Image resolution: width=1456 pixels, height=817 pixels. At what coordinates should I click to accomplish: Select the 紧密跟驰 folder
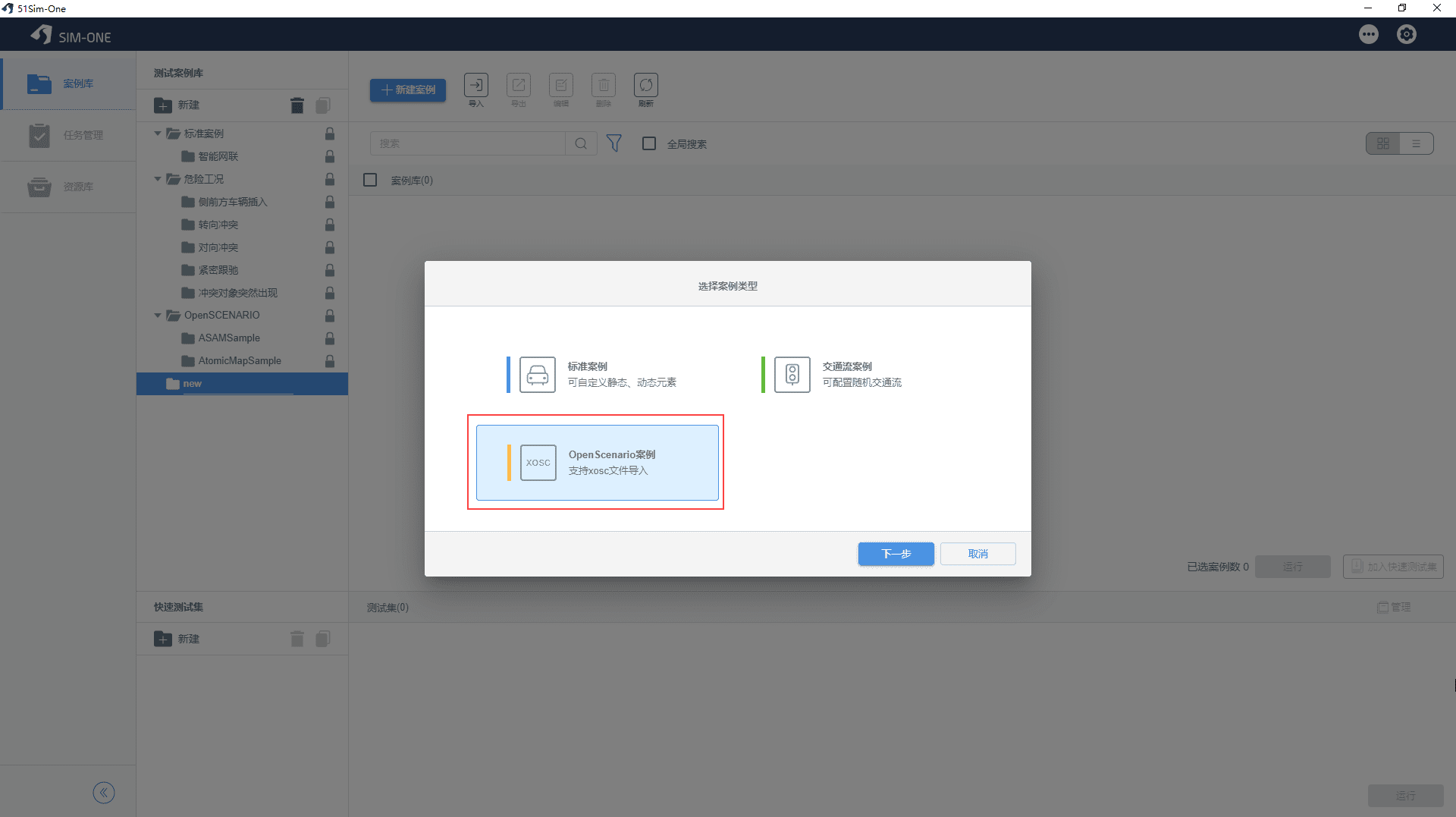tap(210, 270)
